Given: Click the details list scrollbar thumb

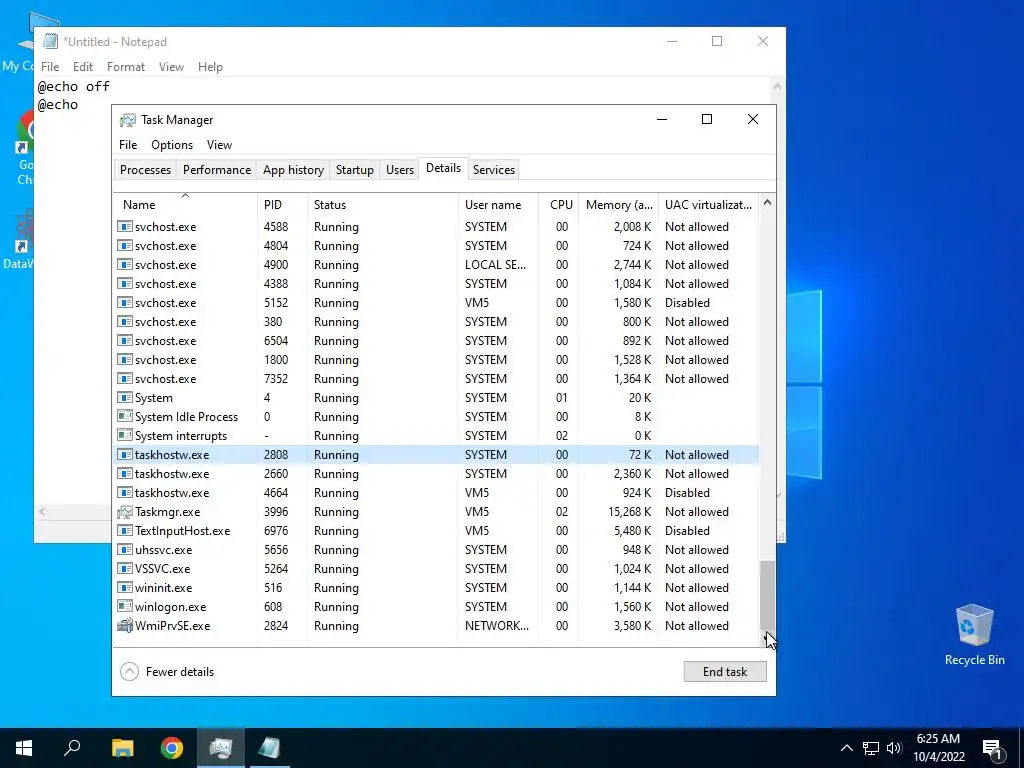Looking at the screenshot, I should pyautogui.click(x=767, y=594).
